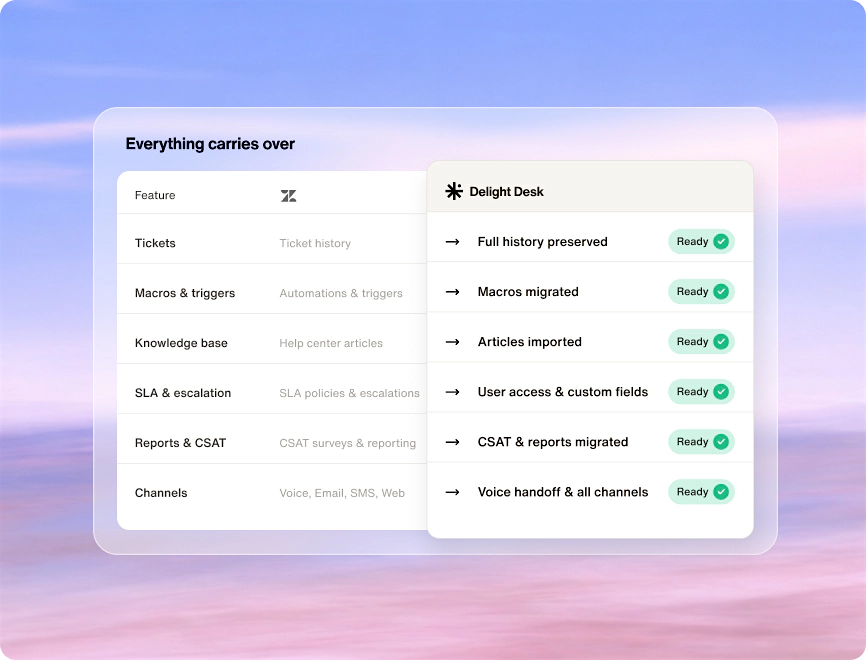This screenshot has height=660, width=866.
Task: Select the 'Knowledge base' feature cell
Action: 181,343
